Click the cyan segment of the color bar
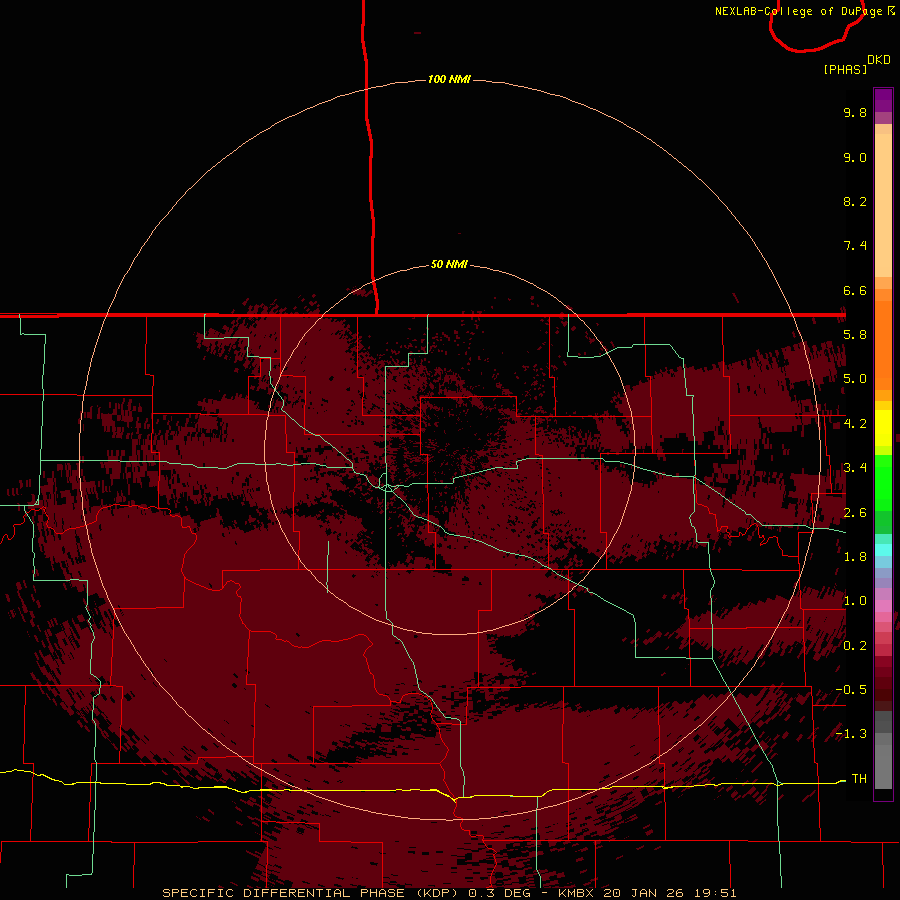 click(x=883, y=550)
